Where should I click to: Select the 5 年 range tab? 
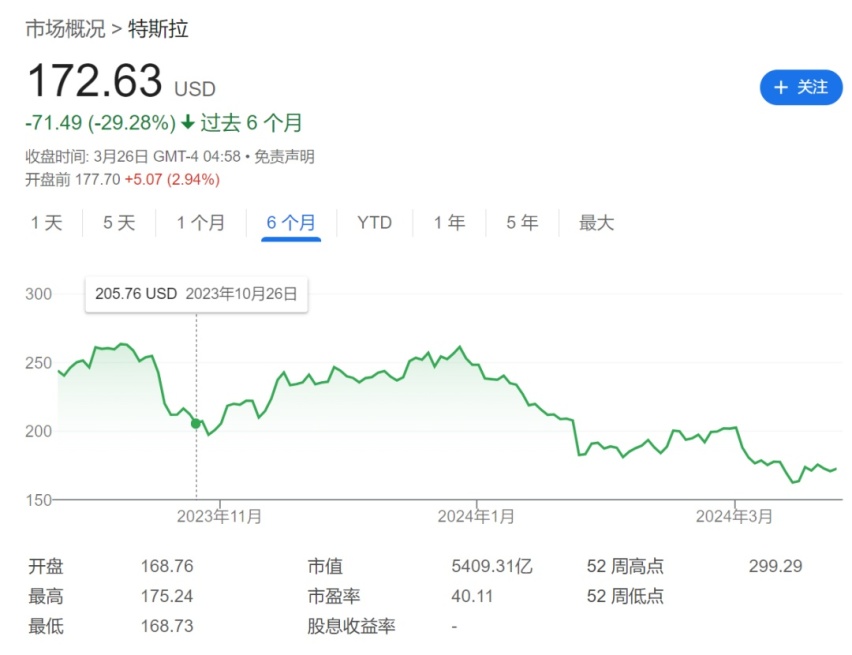[x=522, y=222]
